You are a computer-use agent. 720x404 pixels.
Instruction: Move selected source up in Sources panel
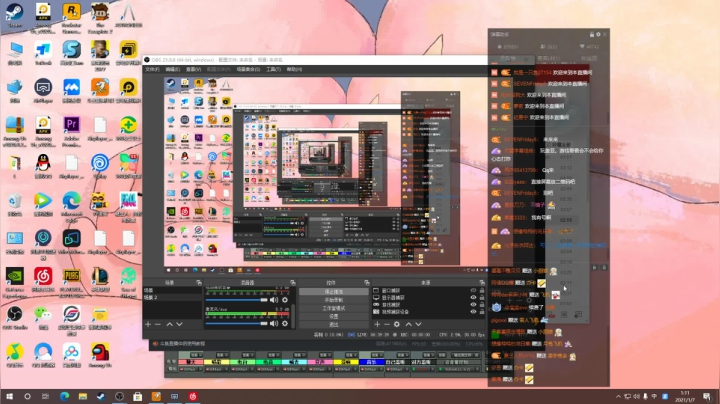[x=408, y=324]
